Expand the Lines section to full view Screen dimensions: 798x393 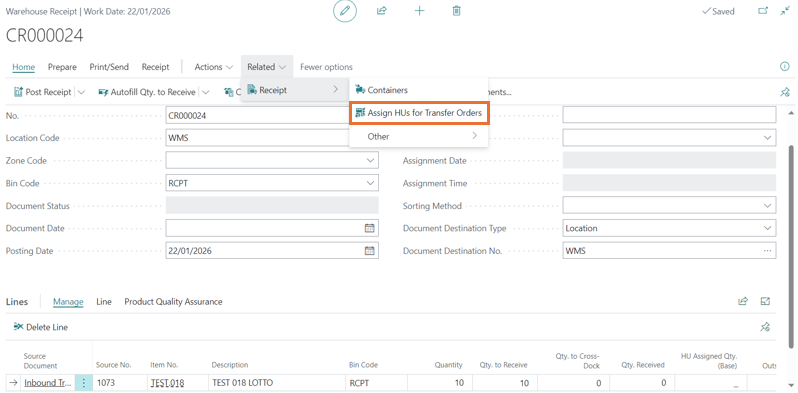(x=765, y=301)
